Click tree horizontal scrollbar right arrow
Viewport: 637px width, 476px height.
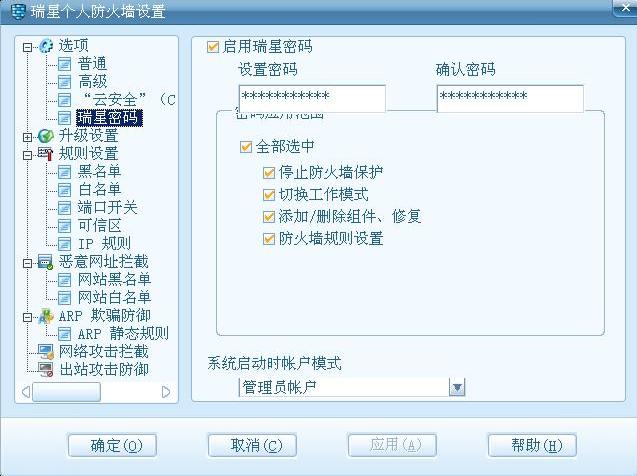[x=165, y=392]
